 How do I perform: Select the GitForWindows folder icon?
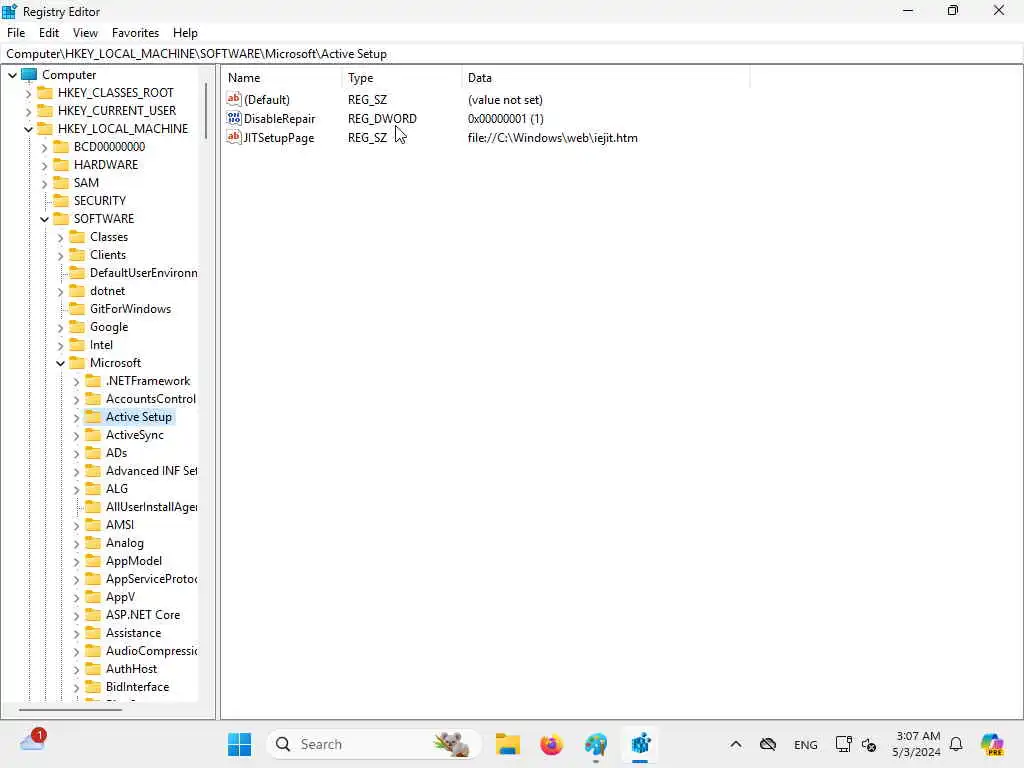coord(77,308)
